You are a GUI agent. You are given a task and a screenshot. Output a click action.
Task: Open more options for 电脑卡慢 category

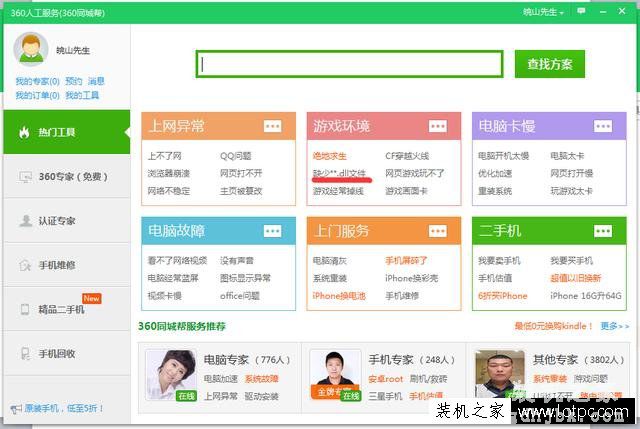[603, 126]
